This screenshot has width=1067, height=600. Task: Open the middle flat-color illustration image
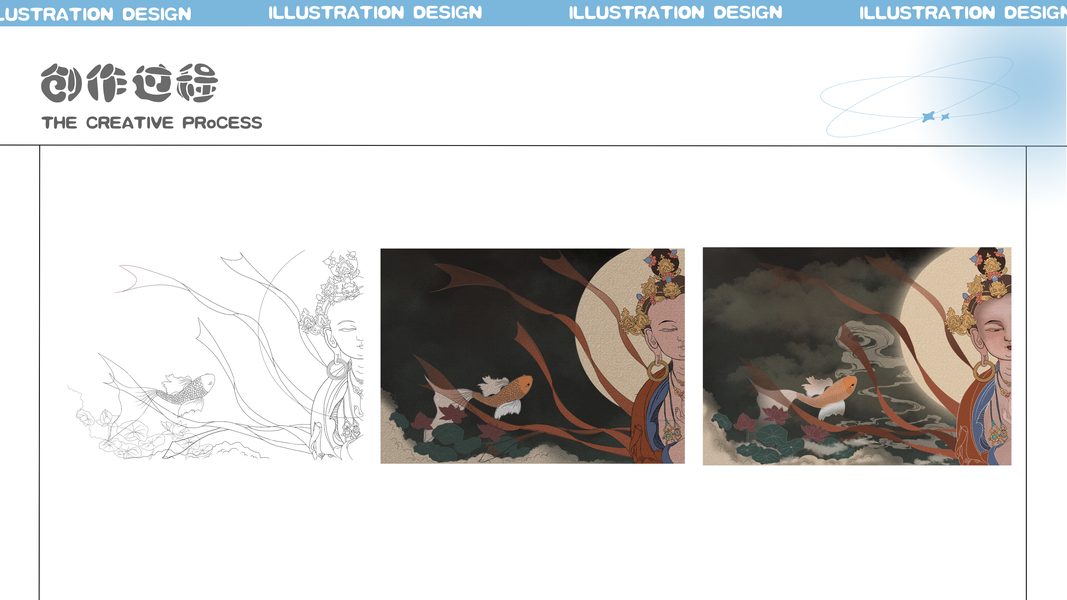pyautogui.click(x=532, y=356)
